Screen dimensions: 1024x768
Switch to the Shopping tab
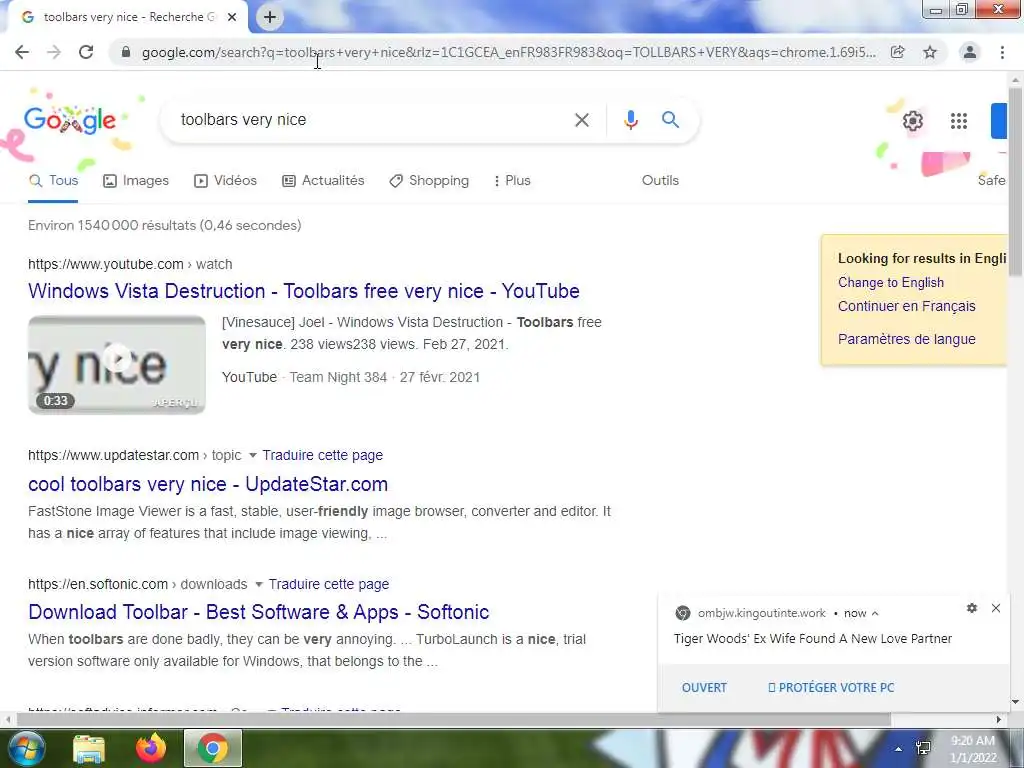pos(429,181)
